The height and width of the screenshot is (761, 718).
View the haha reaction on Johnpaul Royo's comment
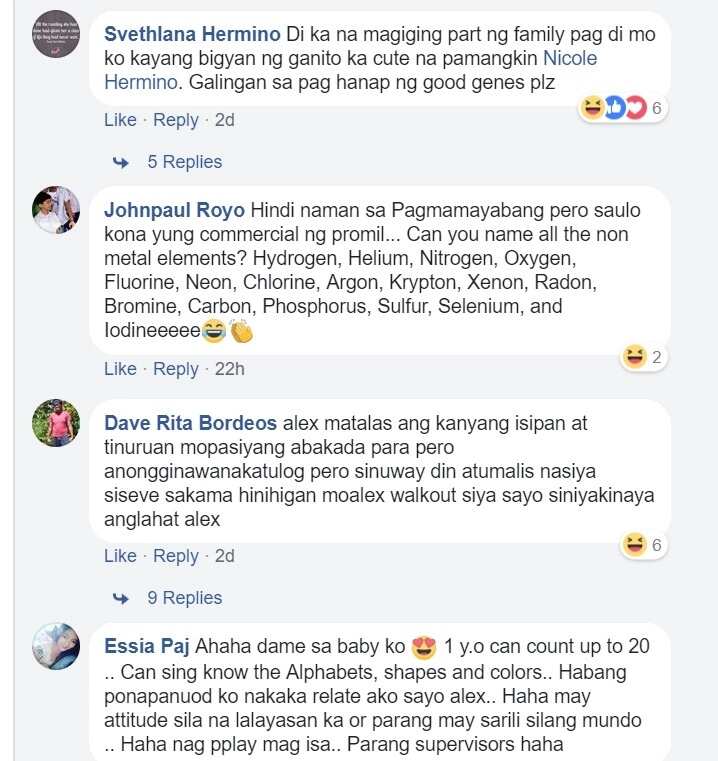(x=635, y=357)
